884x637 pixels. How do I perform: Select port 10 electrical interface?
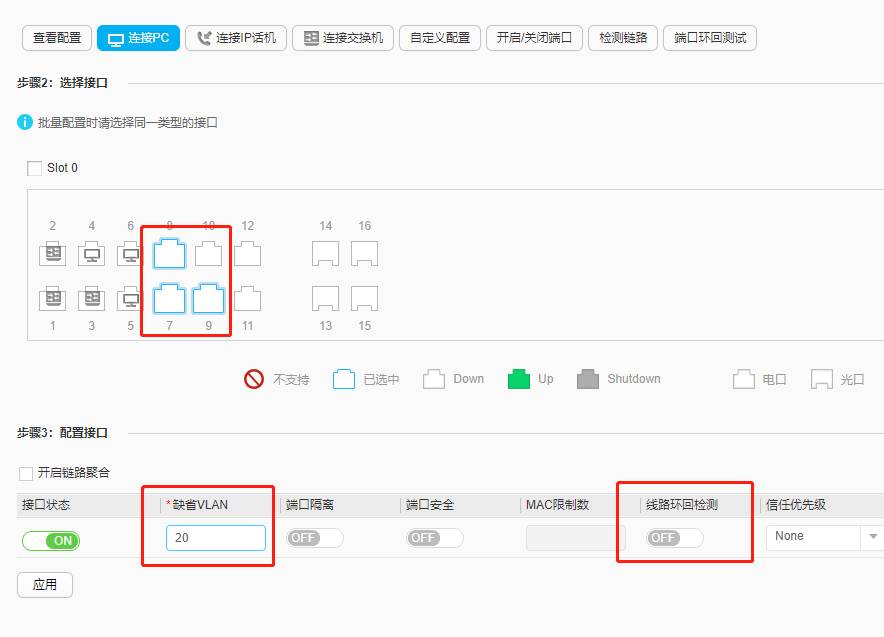coord(208,254)
